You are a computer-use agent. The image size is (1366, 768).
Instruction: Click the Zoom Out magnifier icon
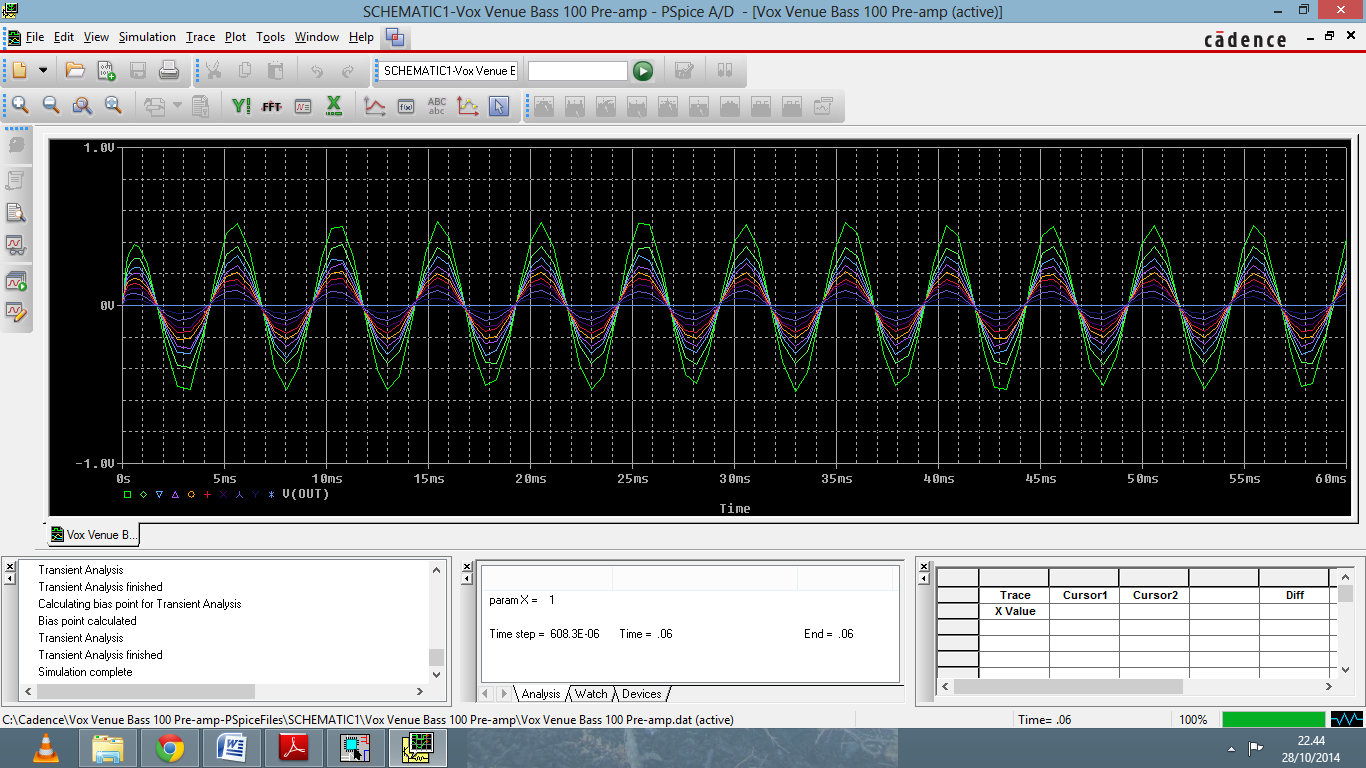tap(51, 105)
